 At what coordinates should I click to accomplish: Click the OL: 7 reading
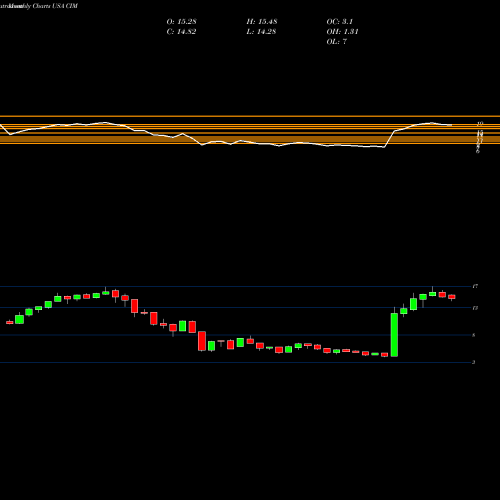pyautogui.click(x=337, y=42)
